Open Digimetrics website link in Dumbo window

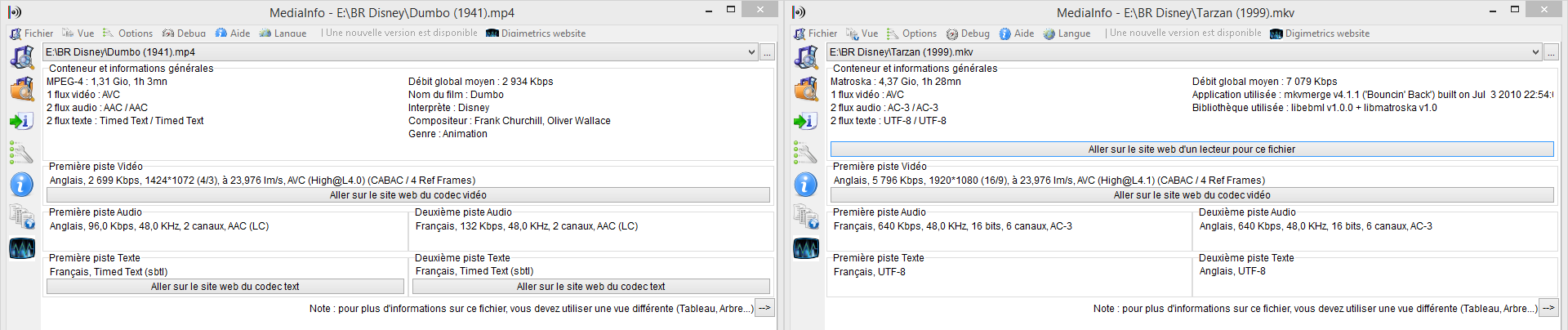(x=536, y=33)
